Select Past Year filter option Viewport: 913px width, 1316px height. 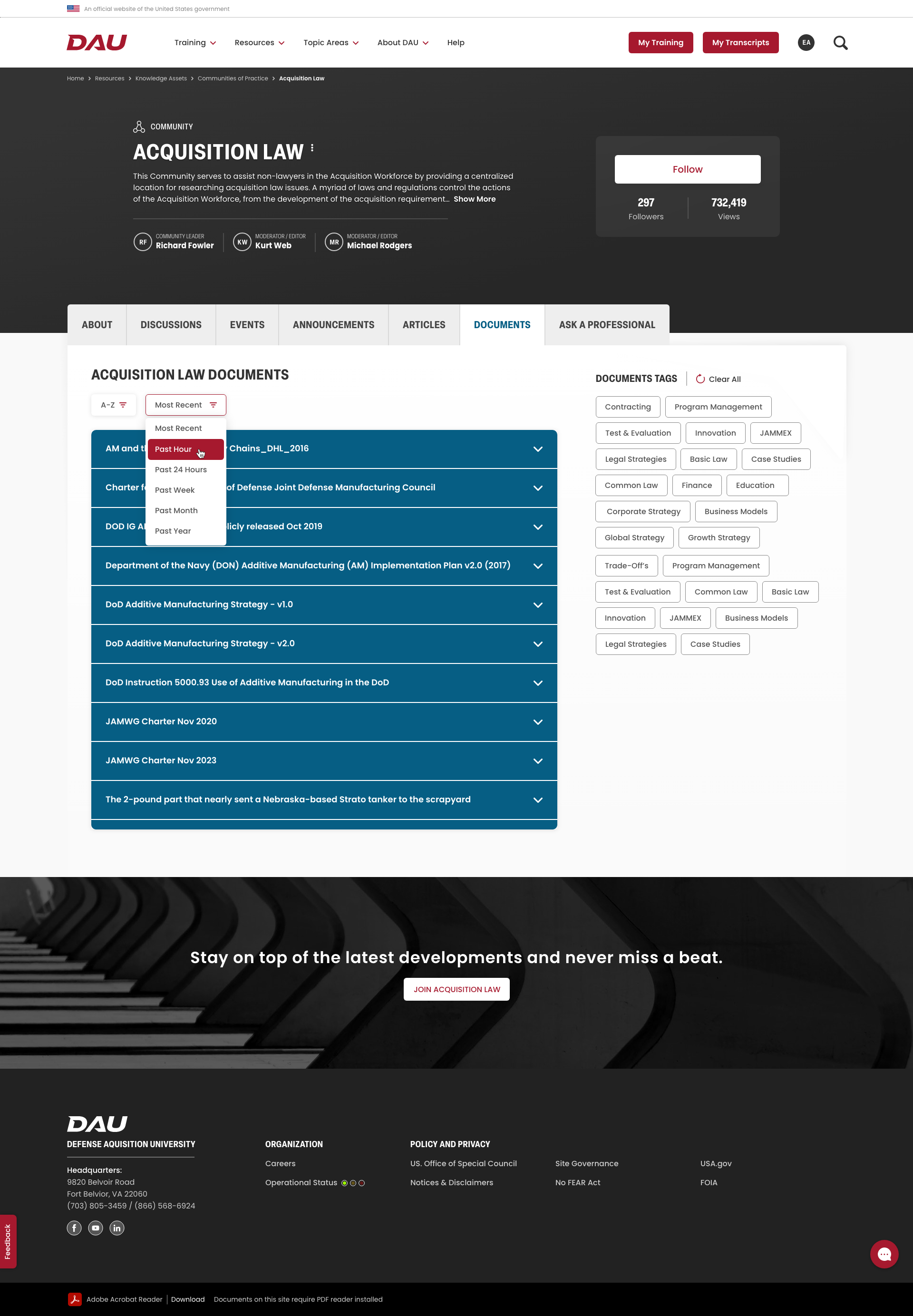pos(185,531)
